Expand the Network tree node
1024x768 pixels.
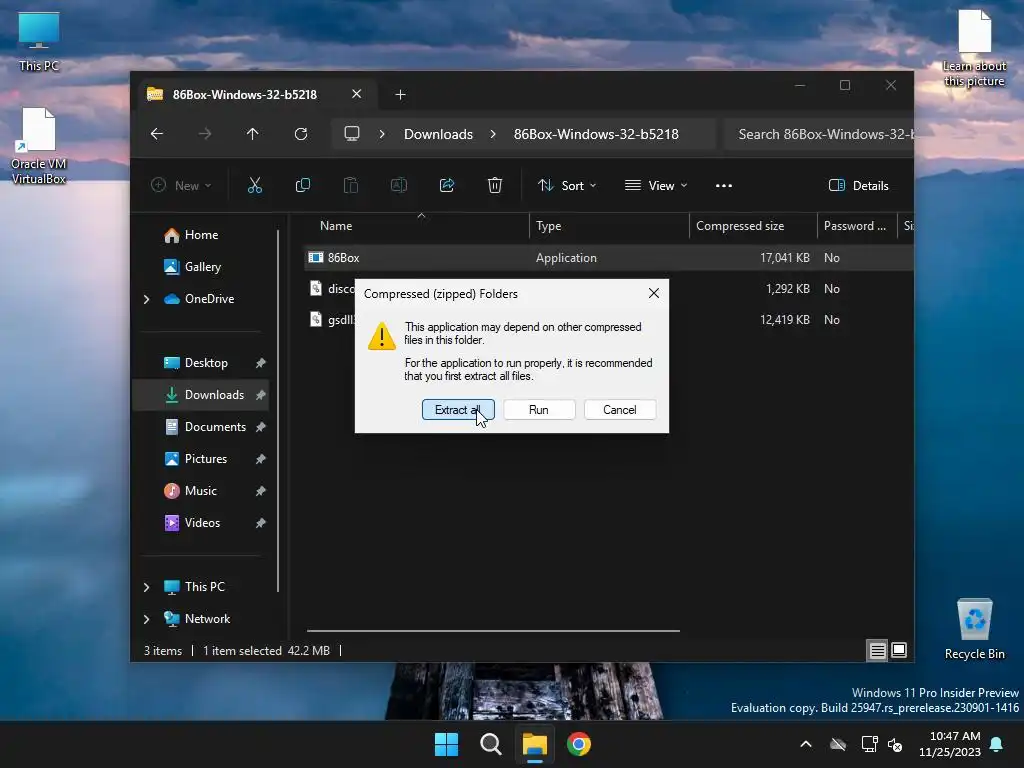[146, 619]
